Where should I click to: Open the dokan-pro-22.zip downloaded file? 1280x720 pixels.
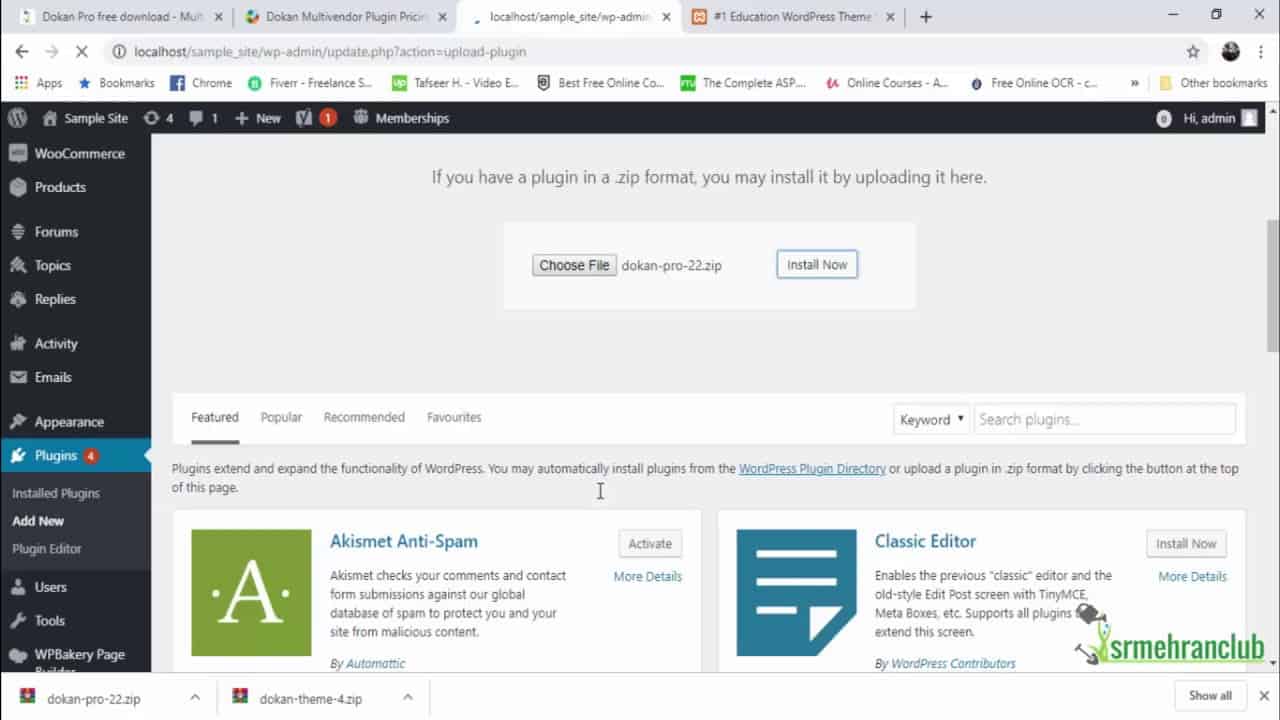coord(94,698)
